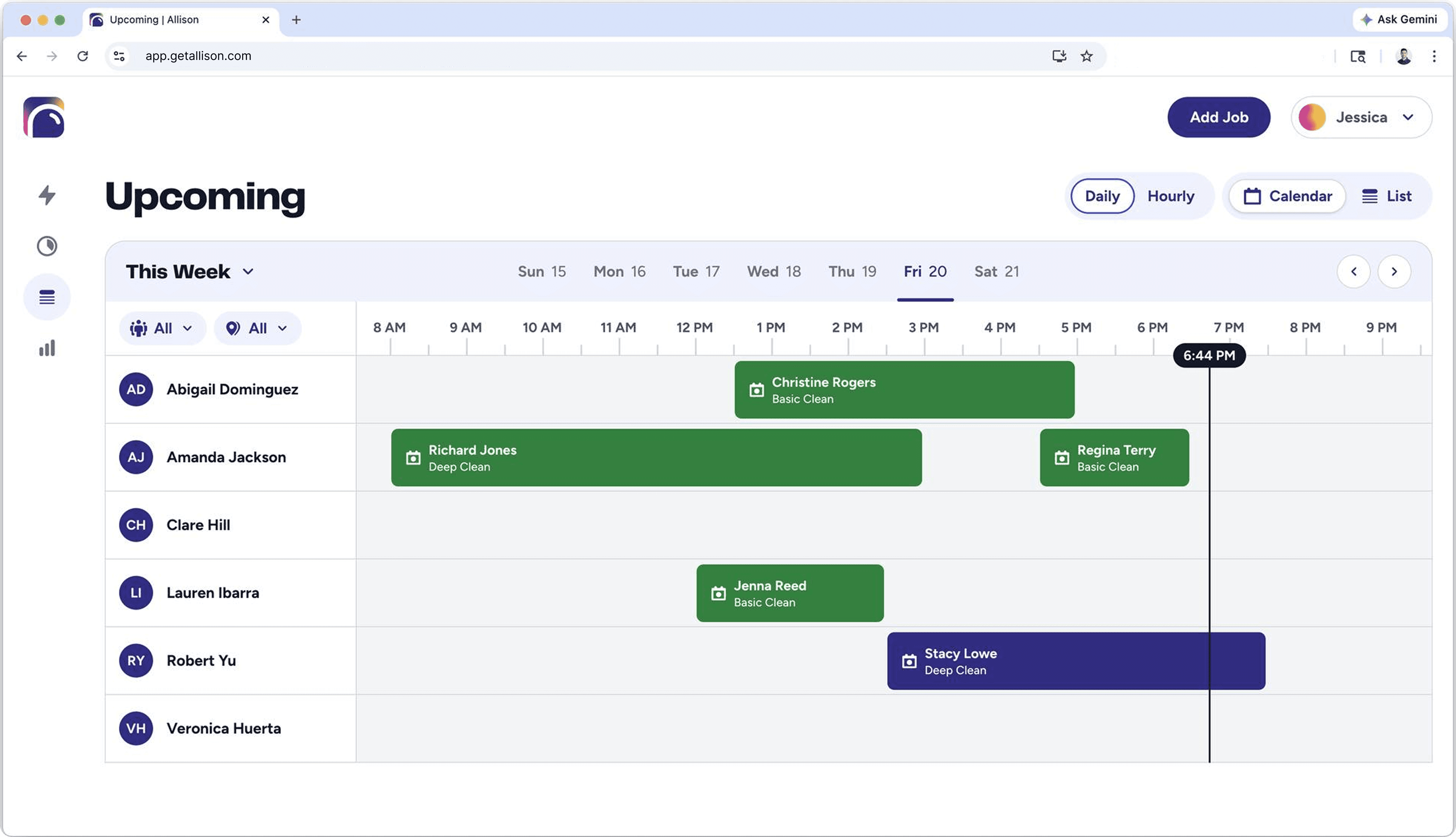The image size is (1456, 837).
Task: Click the Allison logo icon
Action: (x=44, y=117)
